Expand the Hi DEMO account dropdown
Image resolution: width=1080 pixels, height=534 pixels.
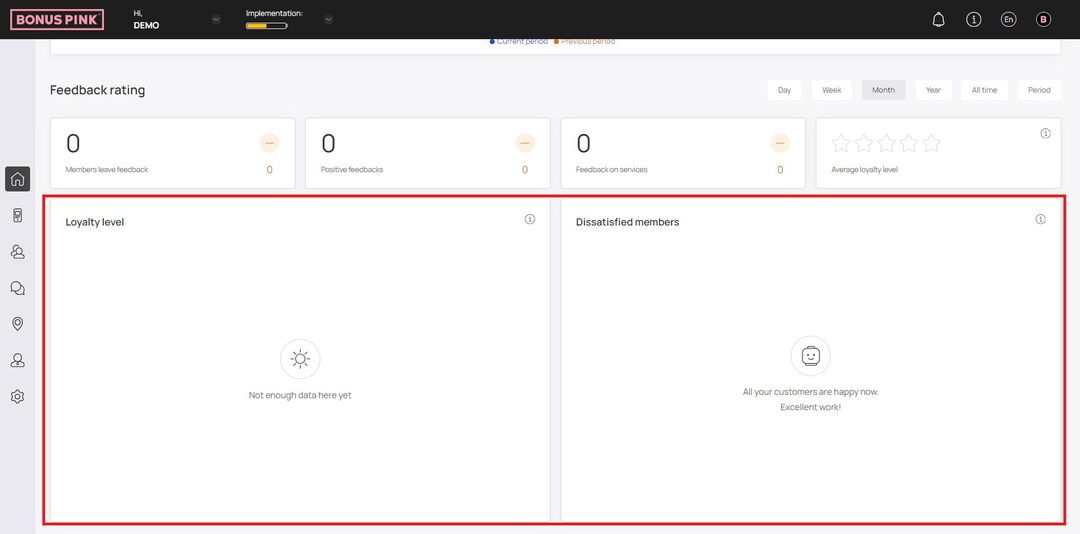[x=216, y=19]
